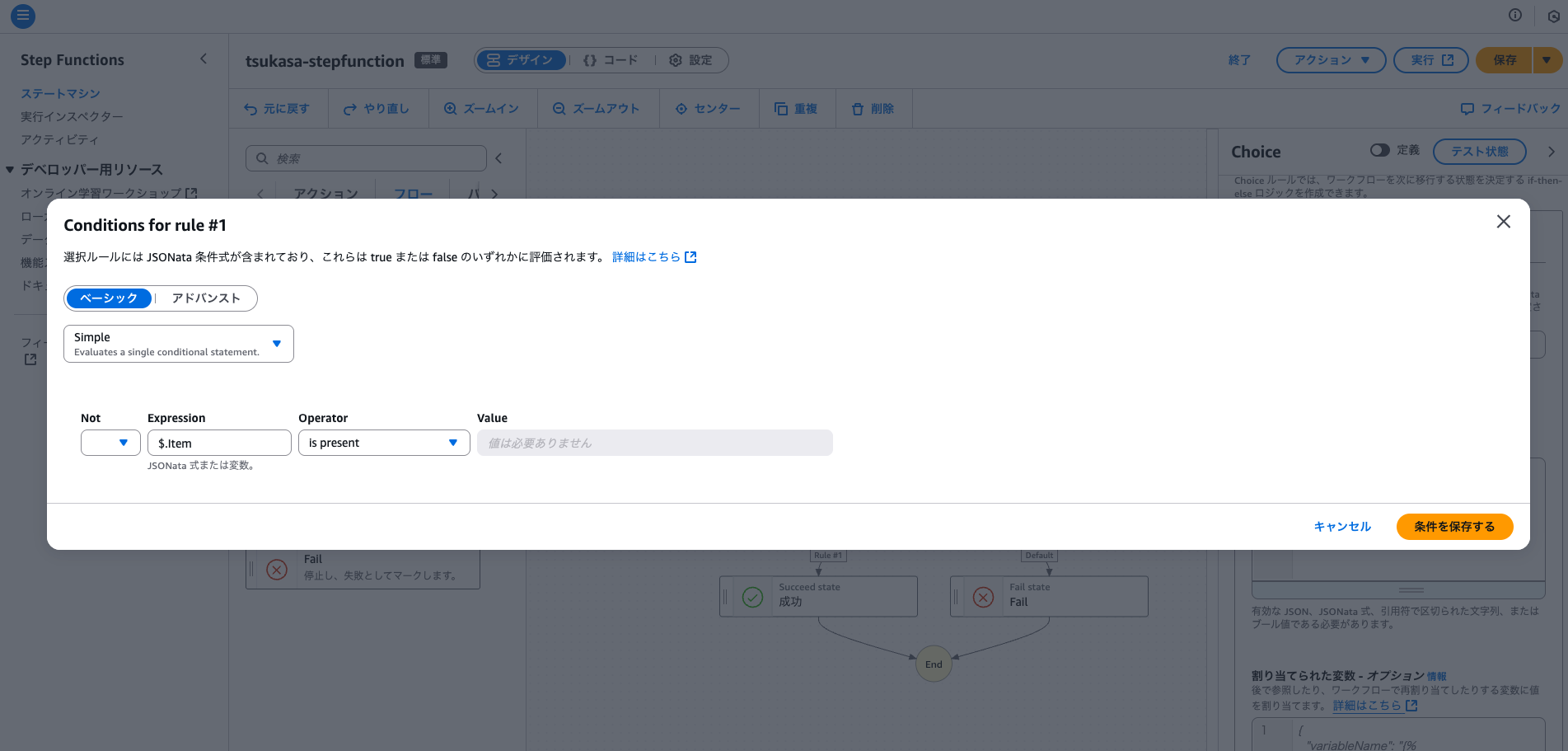This screenshot has width=1568, height=751.
Task: Collapse the Step Functions sidebar
Action: pos(204,59)
